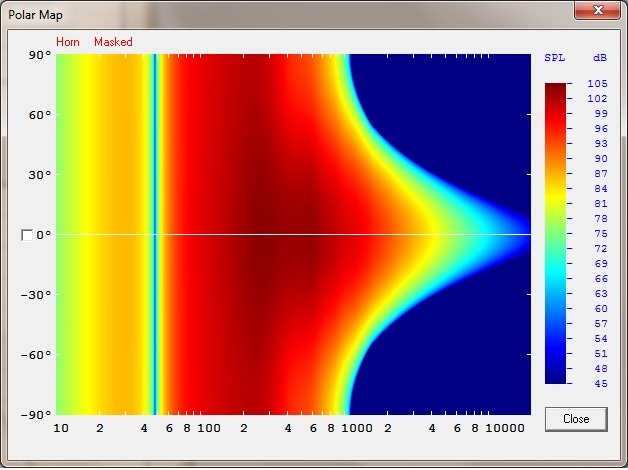The width and height of the screenshot is (628, 470).
Task: Click the -30° label on vertical axis
Action: point(36,295)
